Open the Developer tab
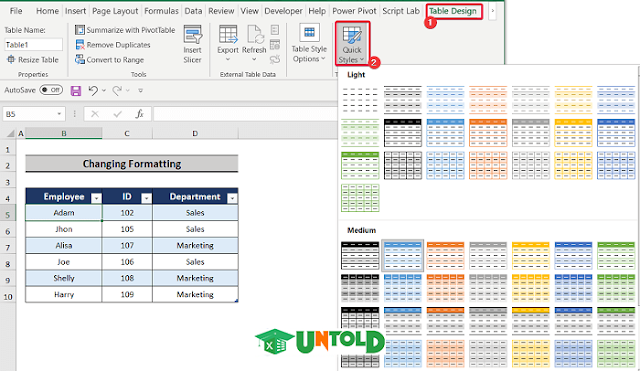 [283, 11]
